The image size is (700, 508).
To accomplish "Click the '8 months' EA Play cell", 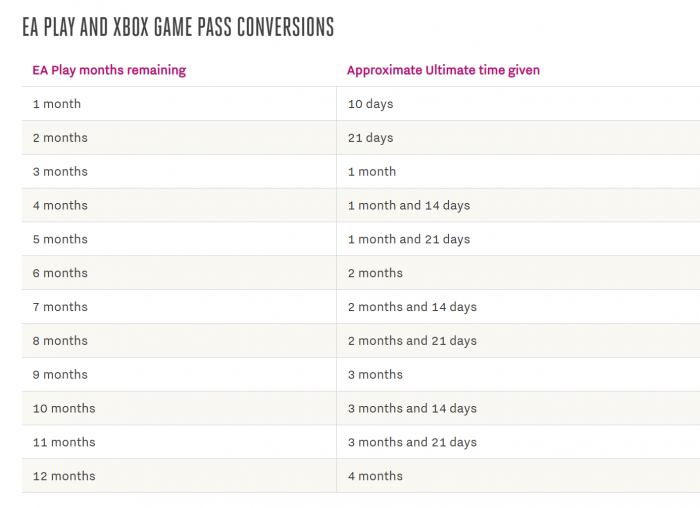I will 60,341.
